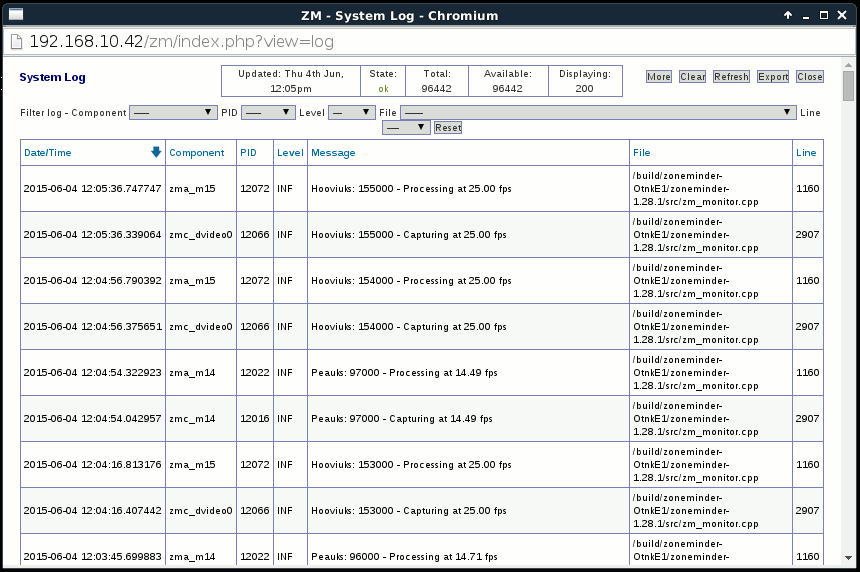Sort the log by Message column header
The height and width of the screenshot is (572, 860).
coord(333,153)
